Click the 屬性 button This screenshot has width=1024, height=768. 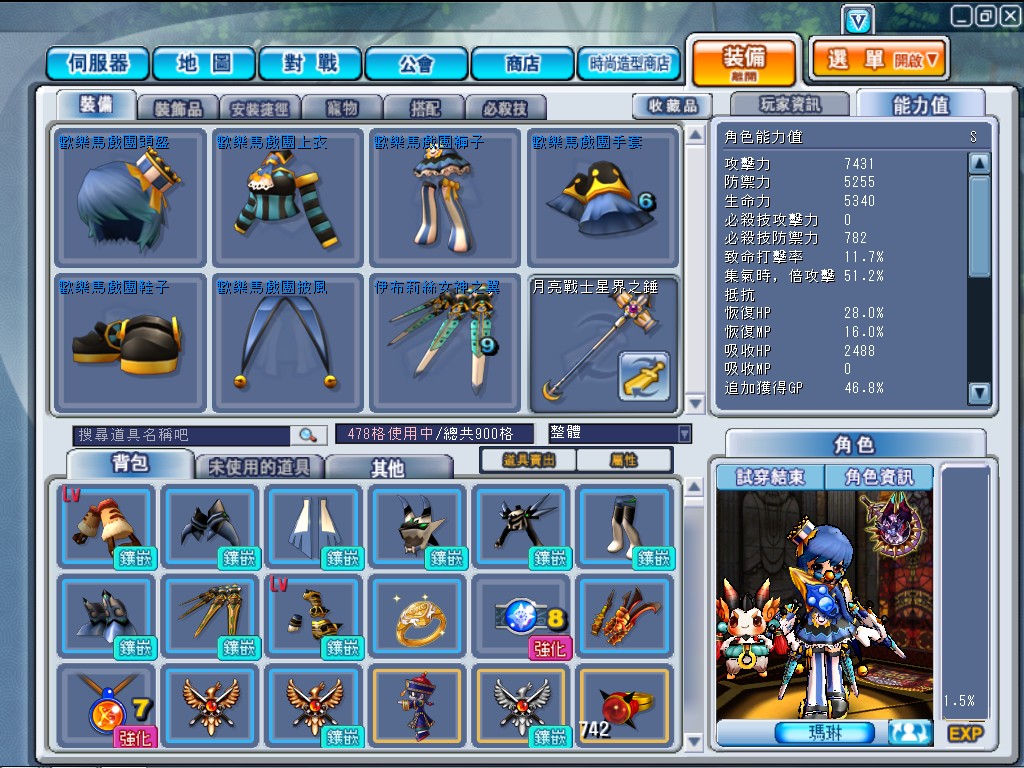point(624,460)
